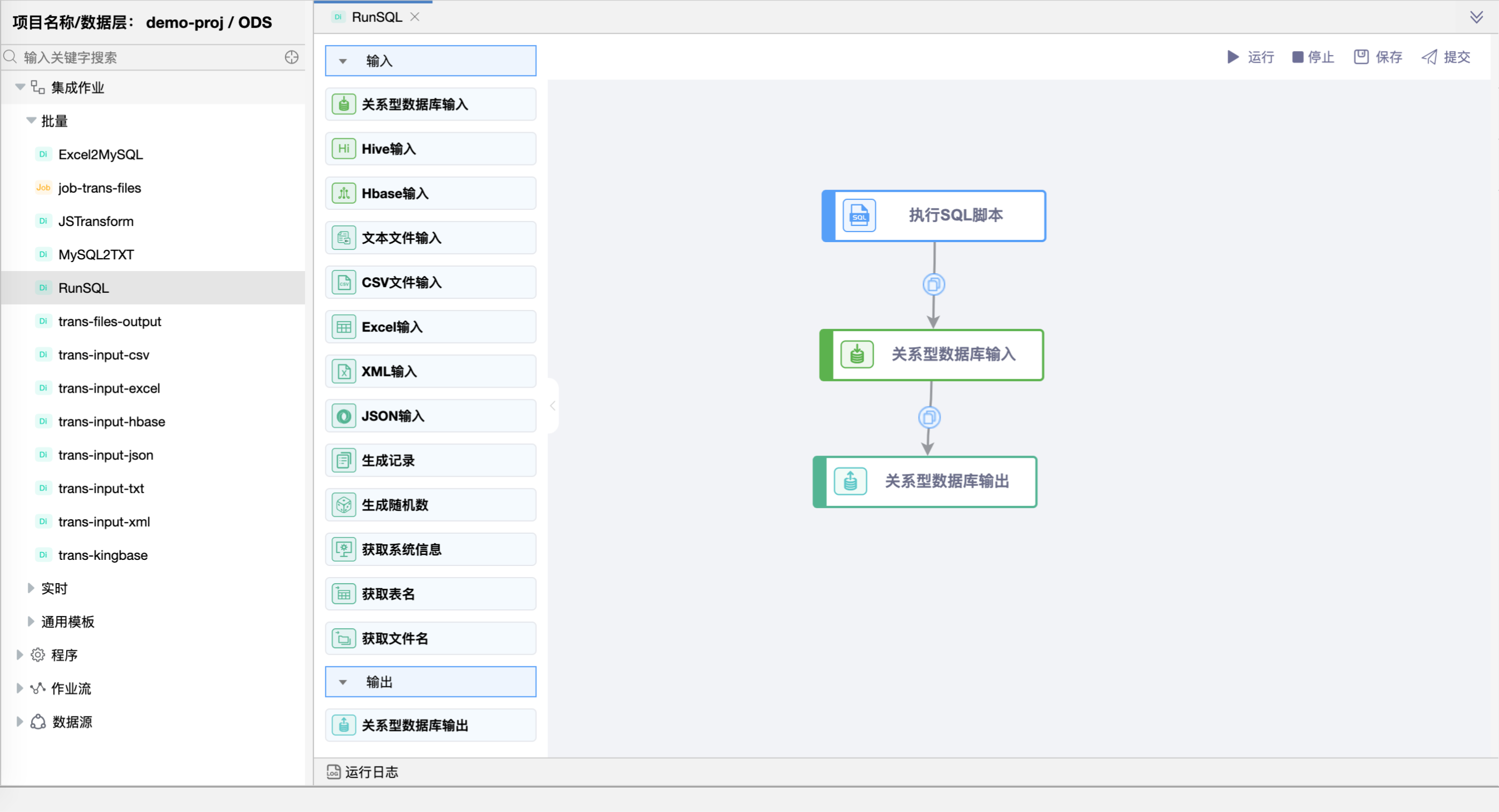Select the Excel输入 component
This screenshot has height=812, width=1499.
click(x=430, y=327)
